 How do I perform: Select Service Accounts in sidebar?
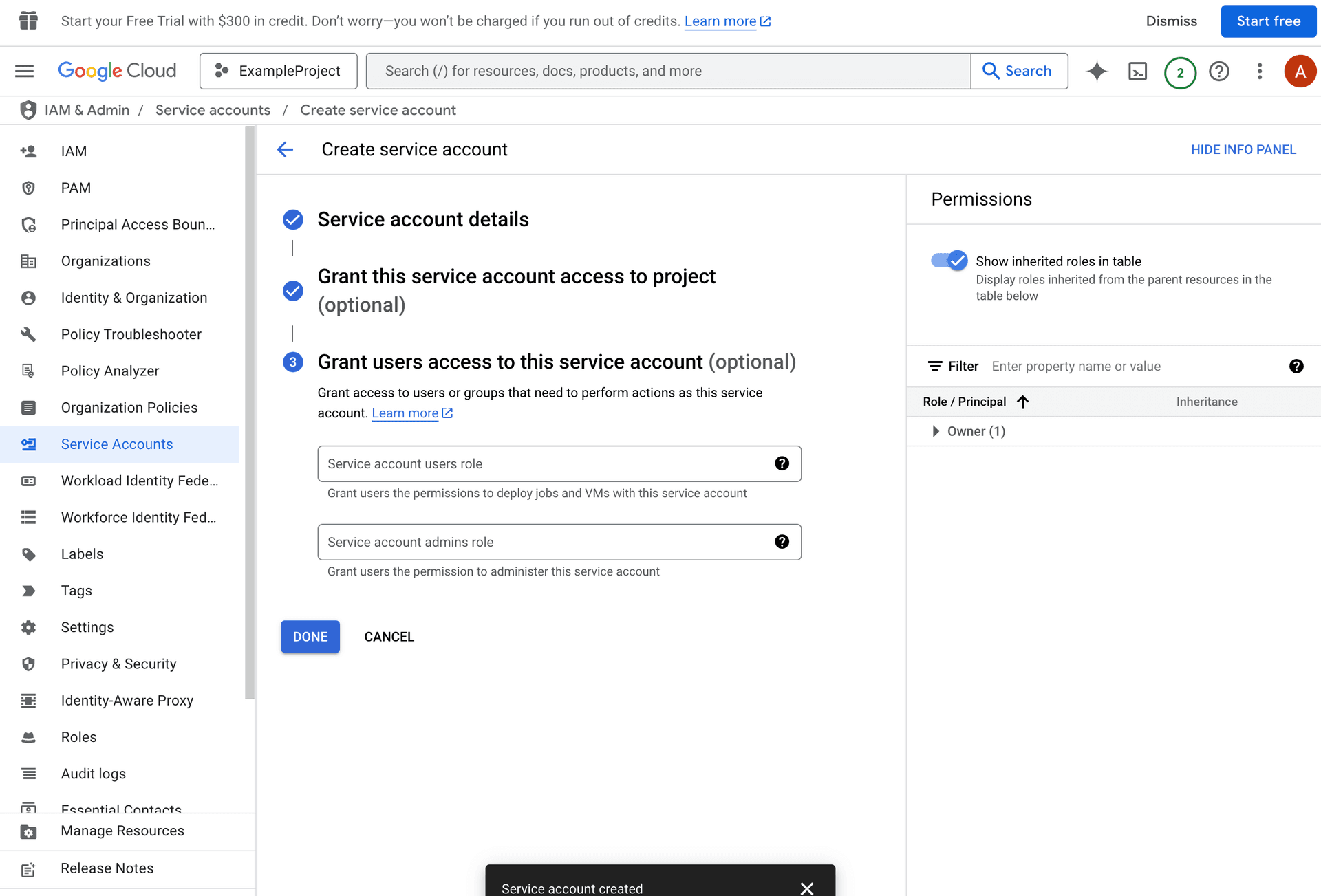click(x=120, y=444)
